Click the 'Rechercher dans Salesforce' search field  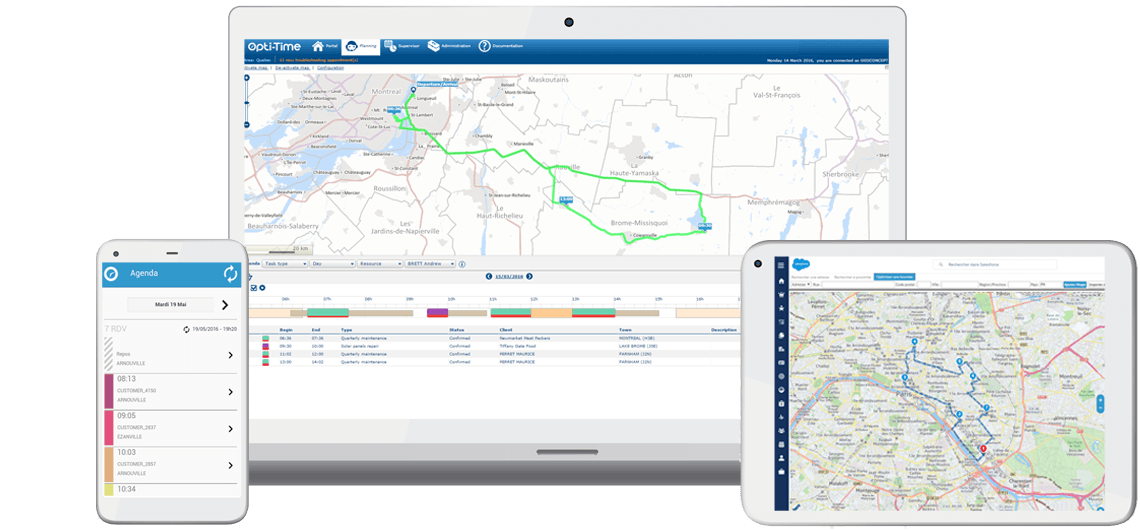[995, 265]
